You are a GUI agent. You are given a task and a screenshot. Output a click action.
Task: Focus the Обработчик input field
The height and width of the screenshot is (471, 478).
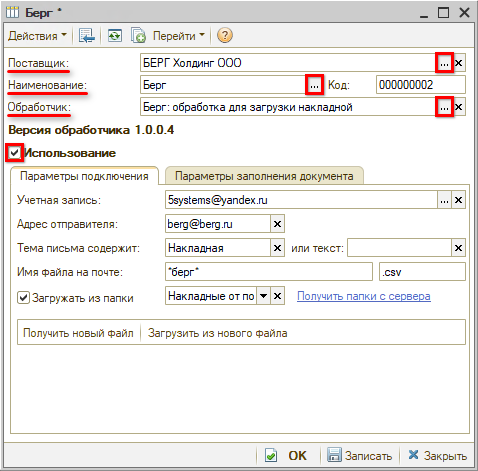click(288, 107)
